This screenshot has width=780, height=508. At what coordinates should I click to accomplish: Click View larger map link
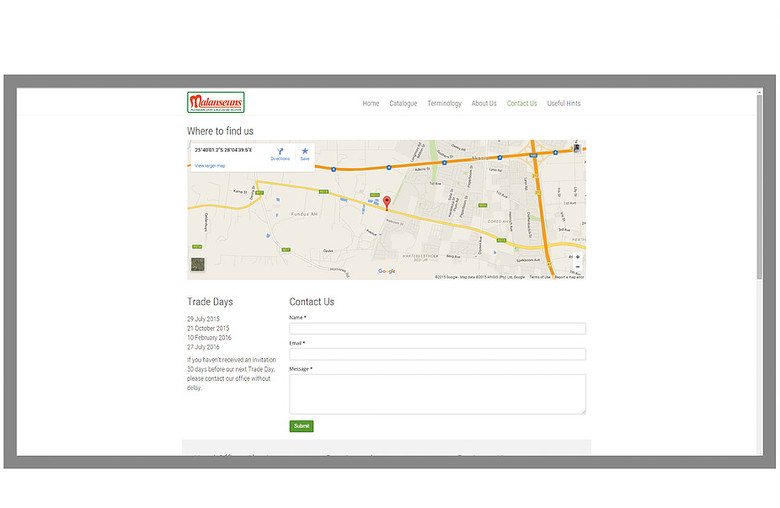coord(210,165)
